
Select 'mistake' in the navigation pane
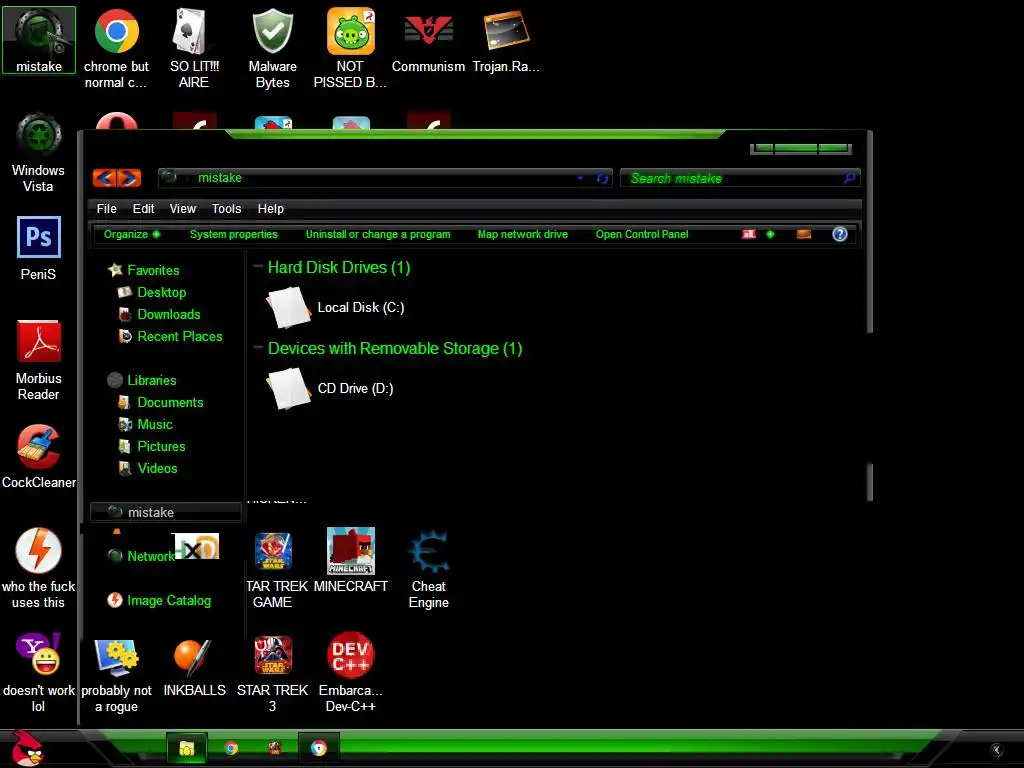coord(166,512)
